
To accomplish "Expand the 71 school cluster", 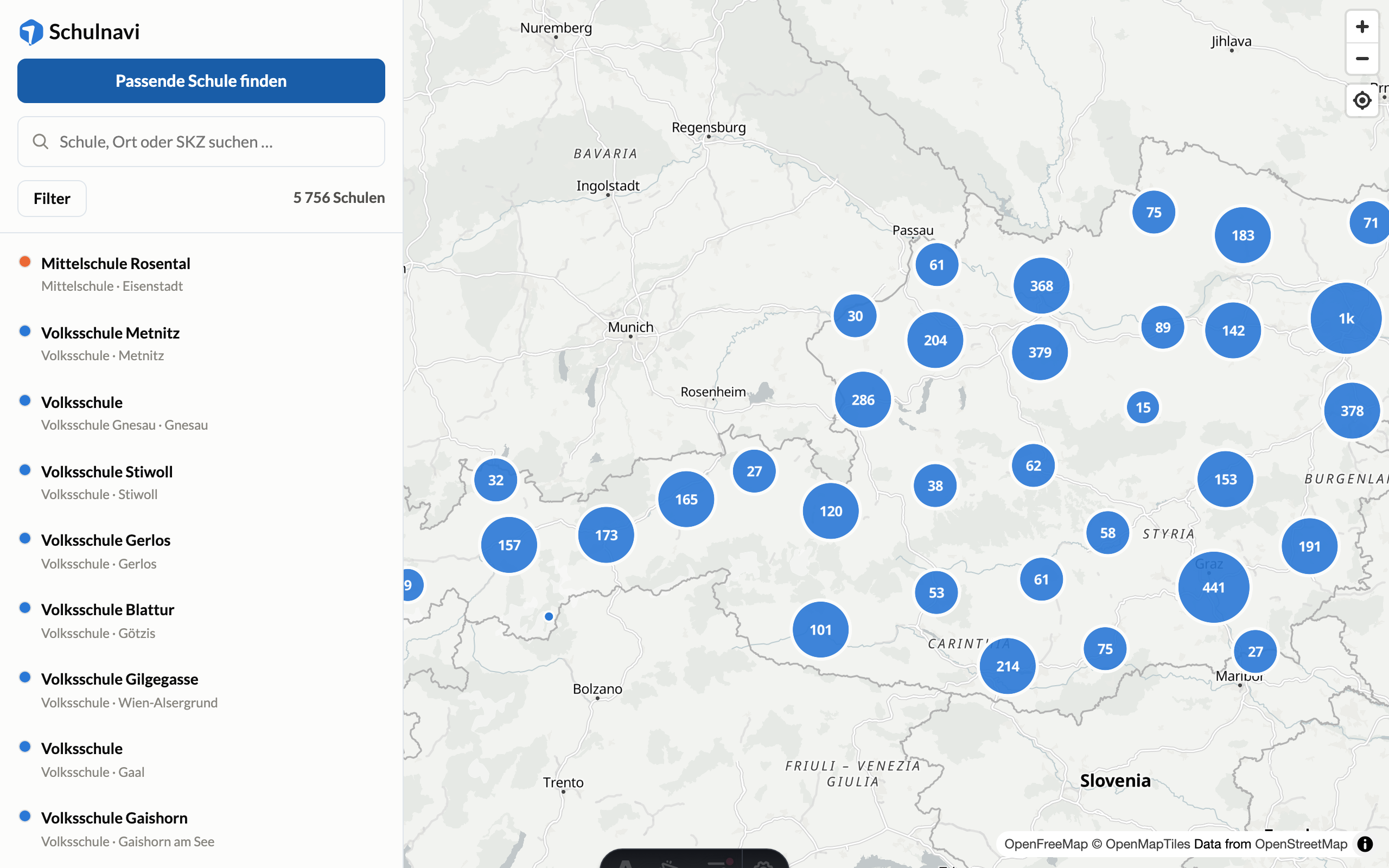I will (1370, 223).
